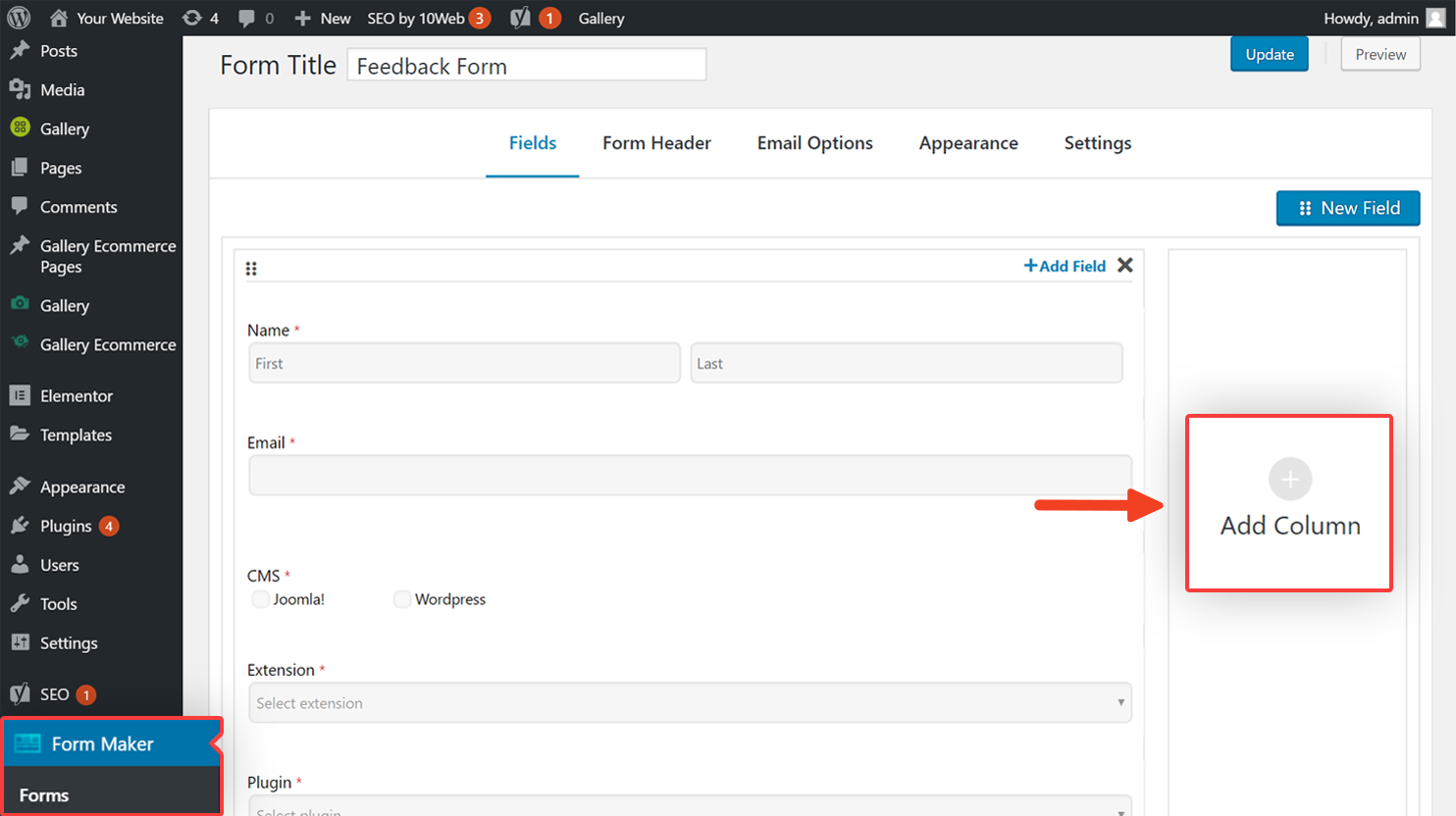The image size is (1456, 816).
Task: Click the Form Maker menu label
Action: point(102,744)
